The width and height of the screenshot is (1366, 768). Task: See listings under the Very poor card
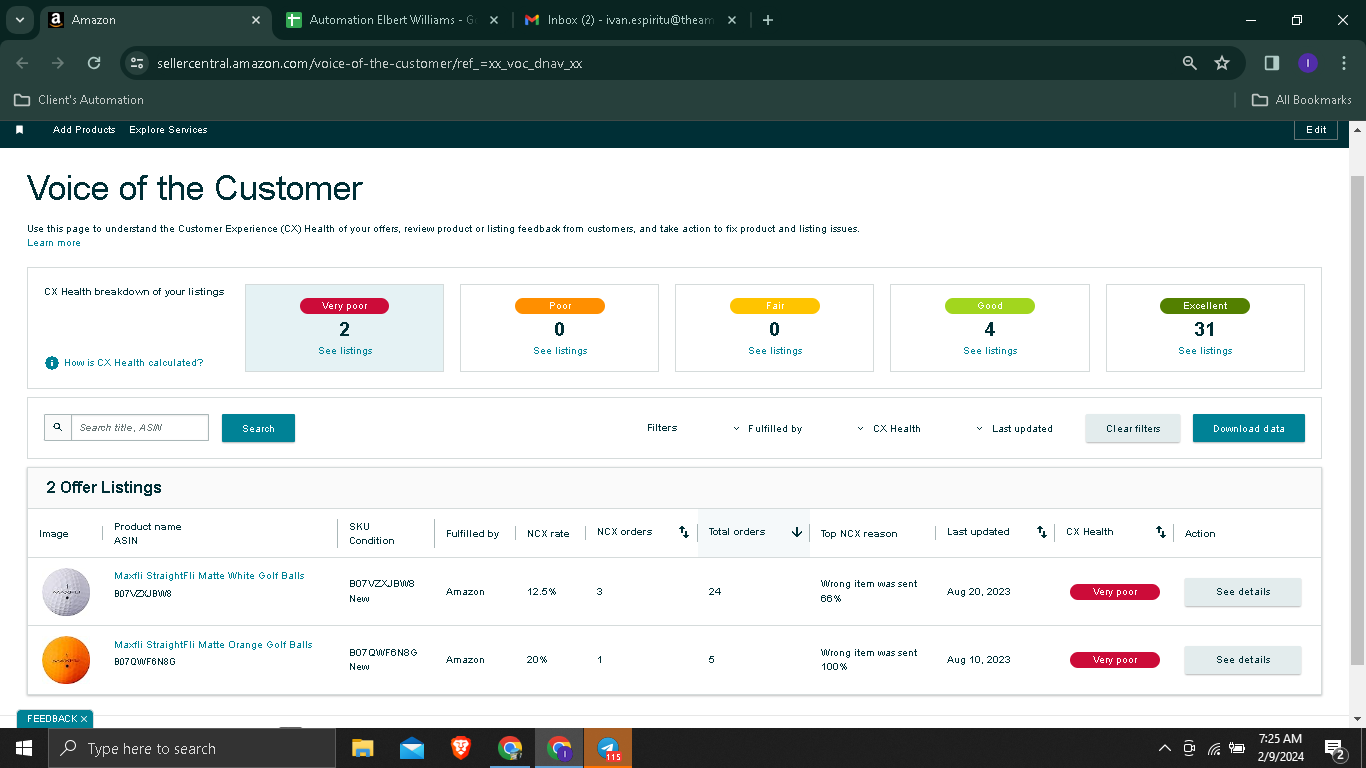pos(345,351)
